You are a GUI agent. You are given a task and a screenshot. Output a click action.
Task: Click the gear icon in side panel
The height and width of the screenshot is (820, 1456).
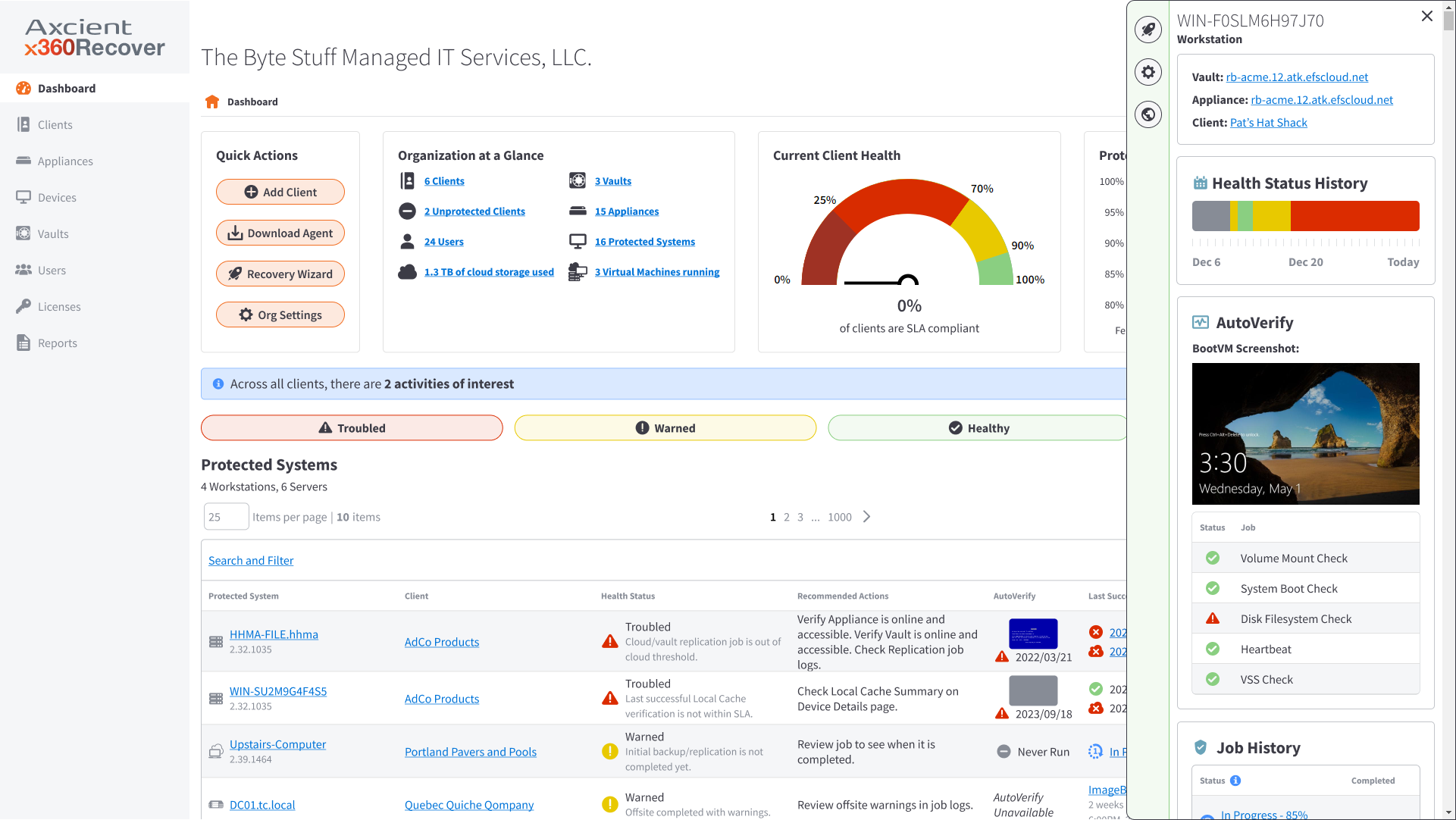(1148, 72)
